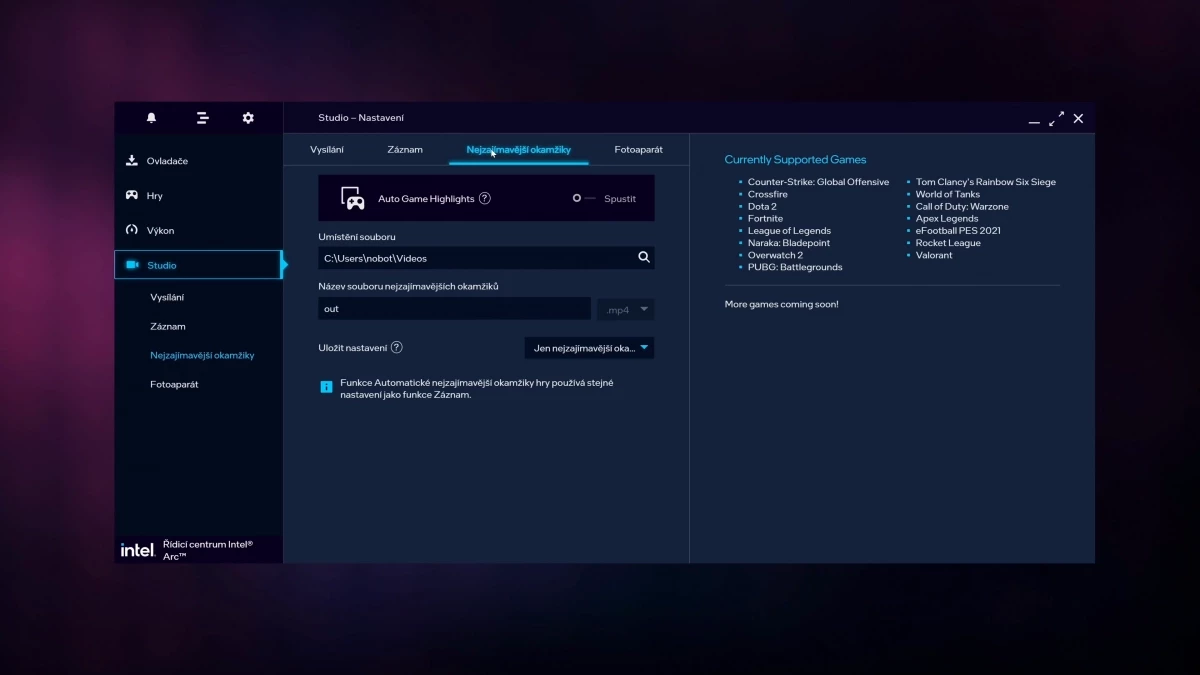Click Crossfire in the games list
This screenshot has width=1200, height=675.
click(x=768, y=194)
